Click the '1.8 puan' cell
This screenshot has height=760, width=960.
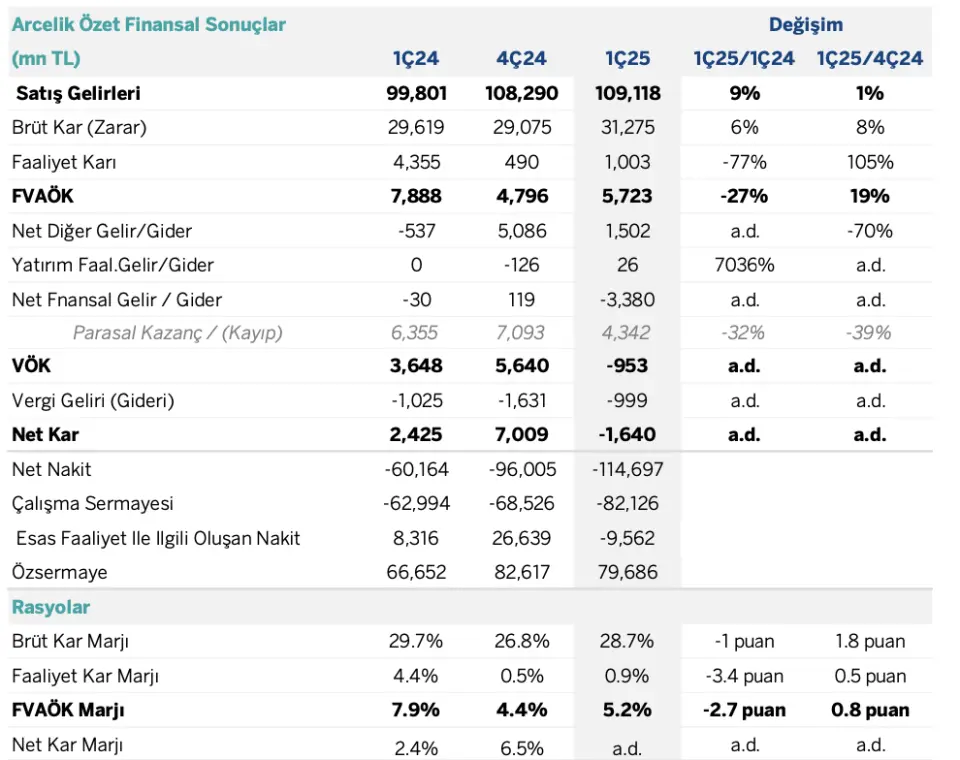(x=870, y=641)
